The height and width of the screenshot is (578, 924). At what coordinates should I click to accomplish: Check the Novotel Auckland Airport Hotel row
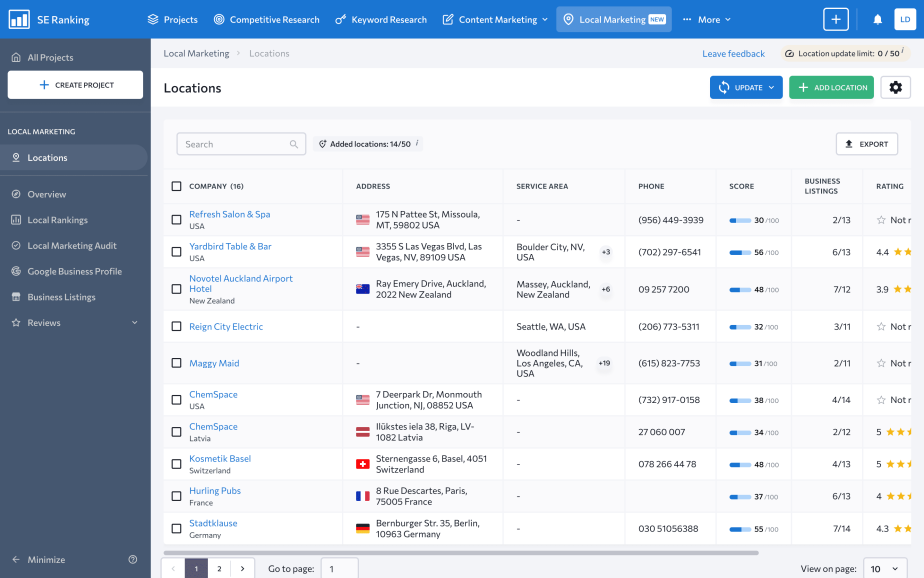pyautogui.click(x=176, y=289)
